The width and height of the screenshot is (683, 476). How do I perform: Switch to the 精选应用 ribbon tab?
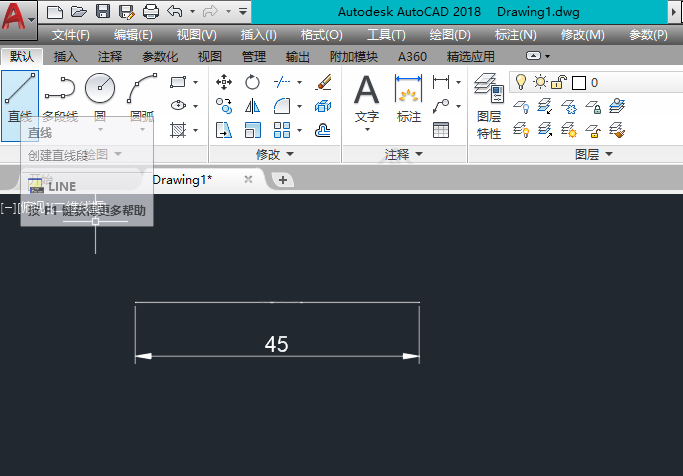point(471,57)
